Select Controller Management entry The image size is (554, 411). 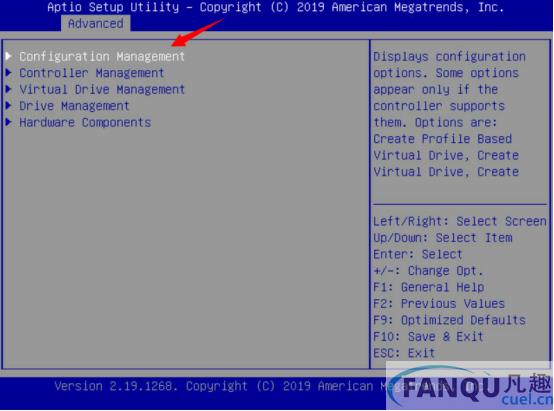pyautogui.click(x=92, y=73)
